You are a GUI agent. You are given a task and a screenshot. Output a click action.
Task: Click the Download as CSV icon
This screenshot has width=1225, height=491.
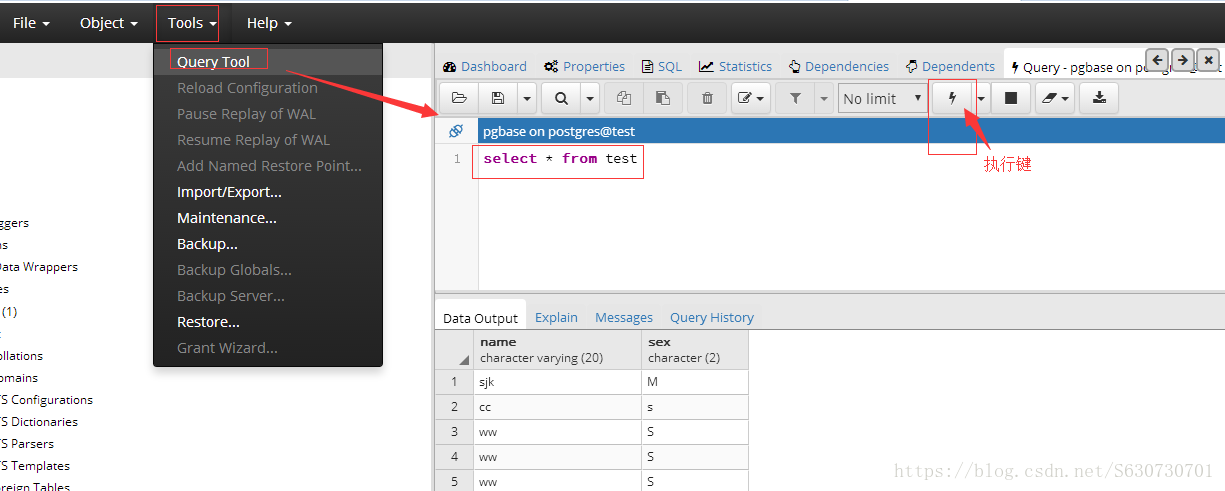pyautogui.click(x=1100, y=98)
